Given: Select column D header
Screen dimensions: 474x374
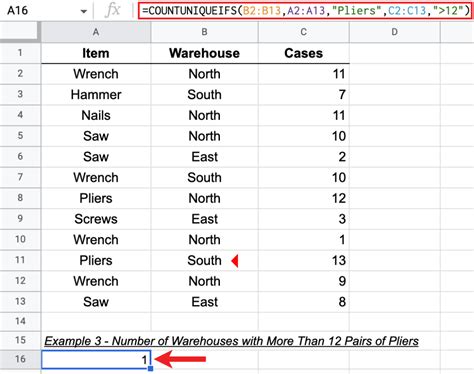Looking at the screenshot, I should (x=395, y=32).
